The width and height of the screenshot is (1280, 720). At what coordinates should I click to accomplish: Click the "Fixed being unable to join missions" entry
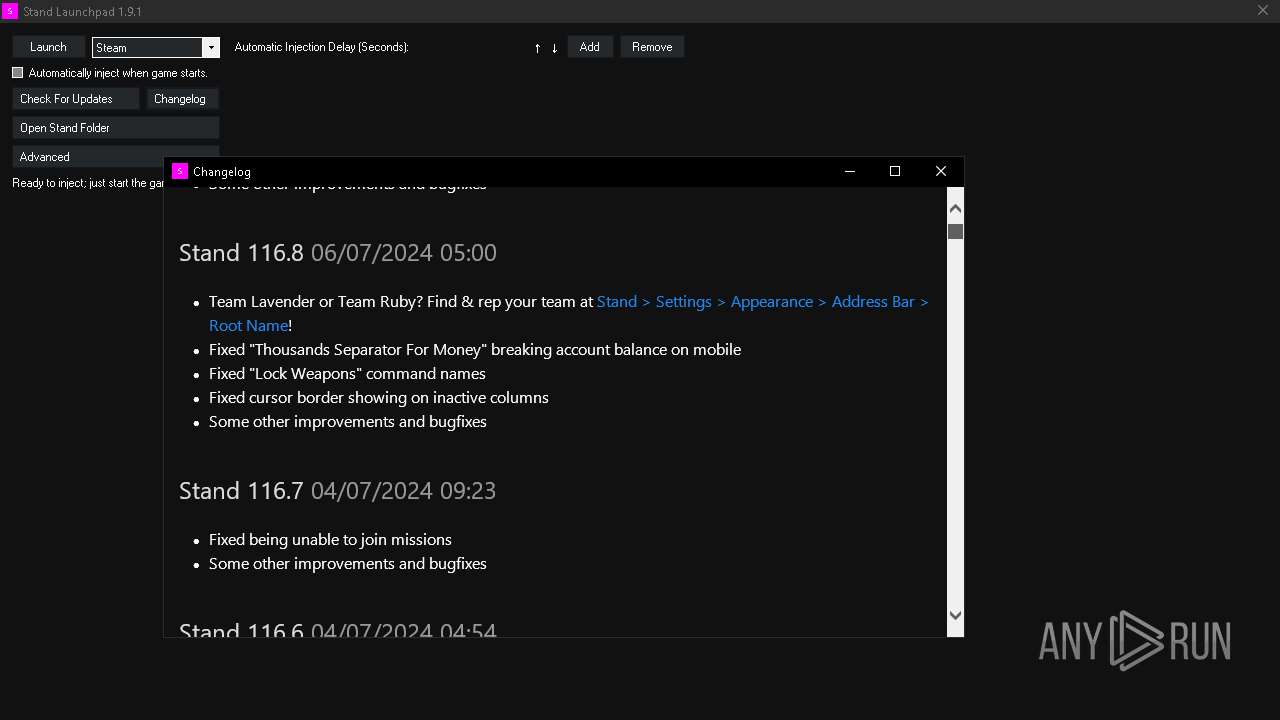[330, 540]
